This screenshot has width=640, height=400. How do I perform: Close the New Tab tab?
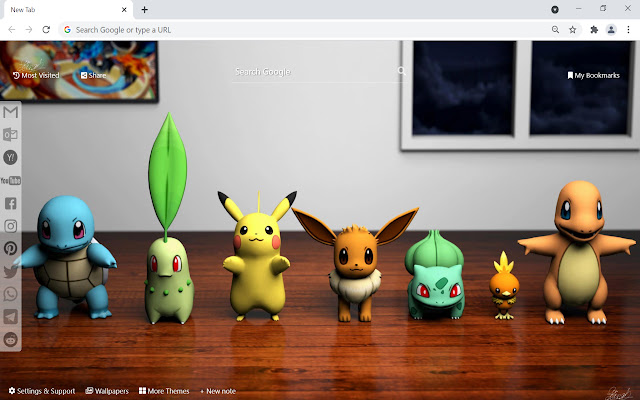pos(124,10)
